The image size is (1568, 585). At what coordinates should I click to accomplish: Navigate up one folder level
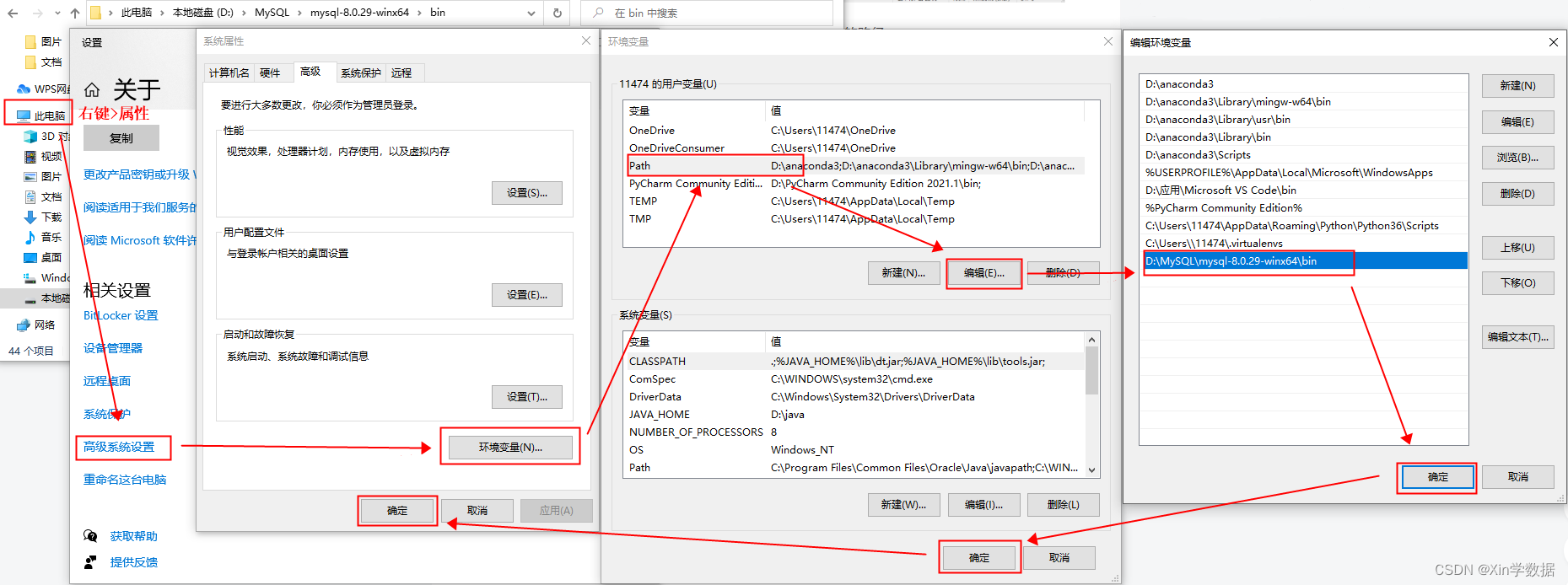click(75, 13)
